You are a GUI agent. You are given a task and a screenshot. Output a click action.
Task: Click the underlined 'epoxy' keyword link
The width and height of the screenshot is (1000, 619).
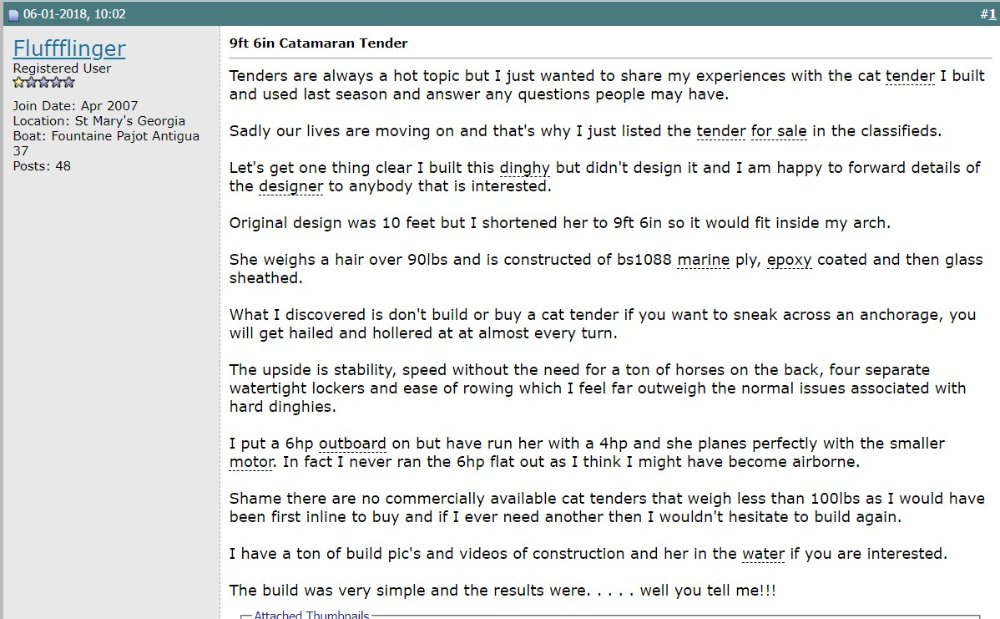pos(789,260)
